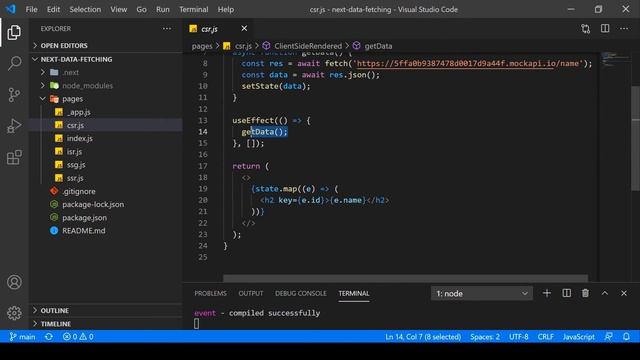Open _app.js in the file tree

[106, 112]
